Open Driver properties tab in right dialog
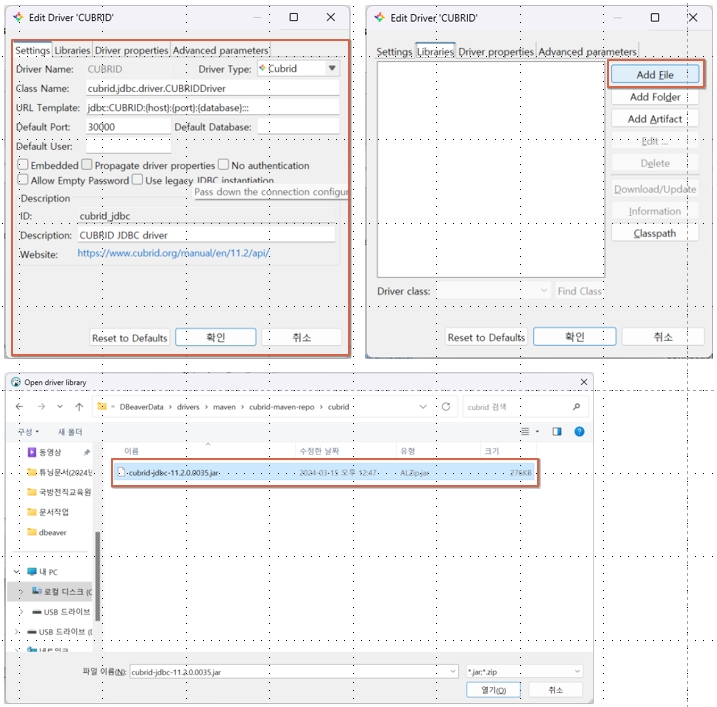 pyautogui.click(x=496, y=52)
